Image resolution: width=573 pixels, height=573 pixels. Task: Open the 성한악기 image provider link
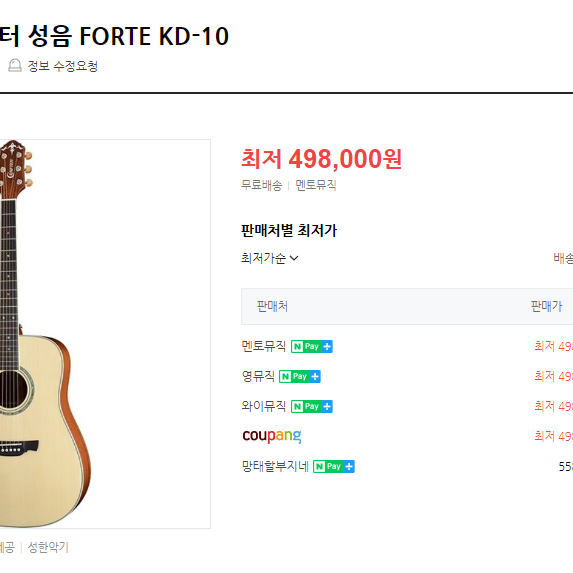(x=48, y=547)
